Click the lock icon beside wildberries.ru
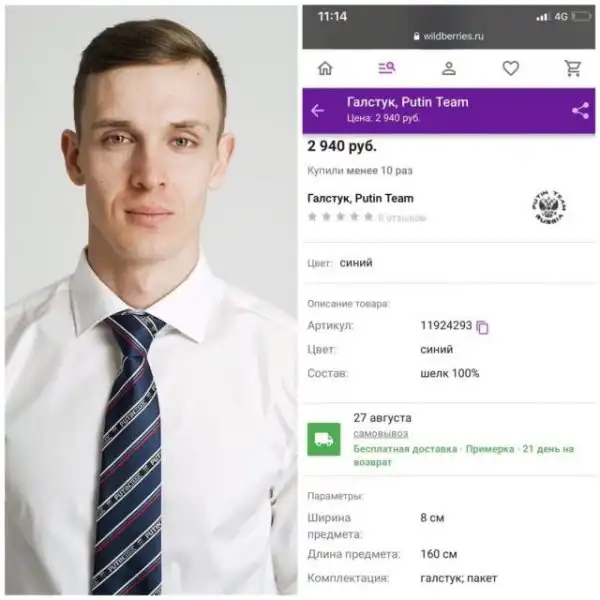The image size is (600, 600). [x=416, y=36]
